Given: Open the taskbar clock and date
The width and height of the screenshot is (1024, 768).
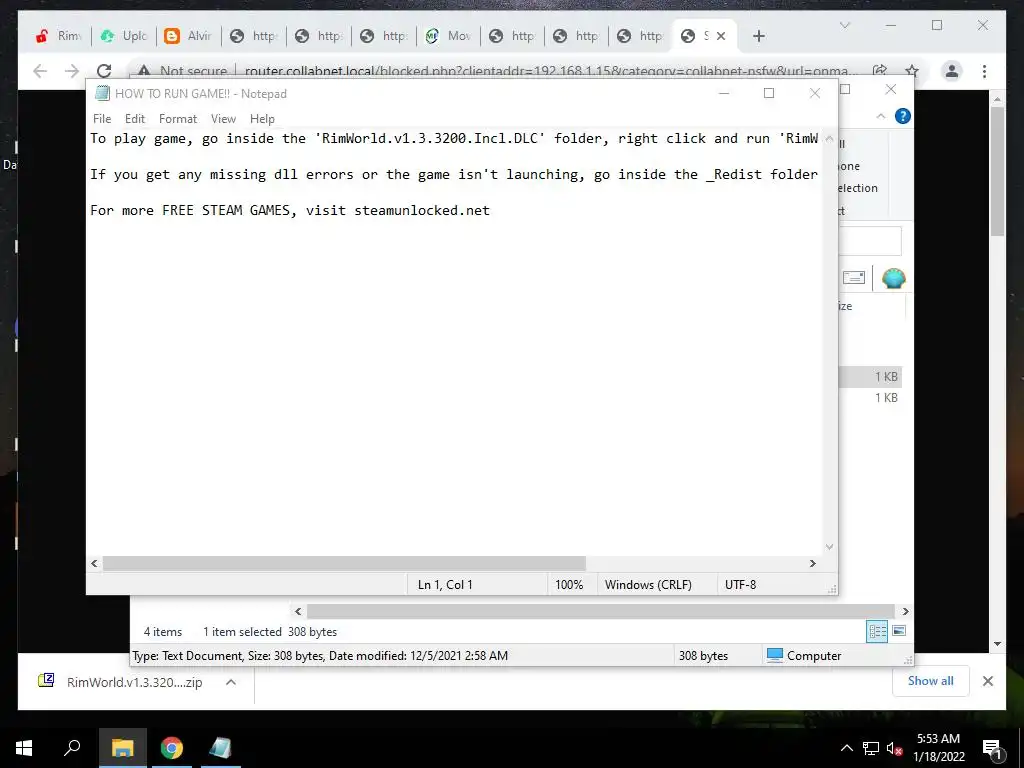Looking at the screenshot, I should point(938,748).
